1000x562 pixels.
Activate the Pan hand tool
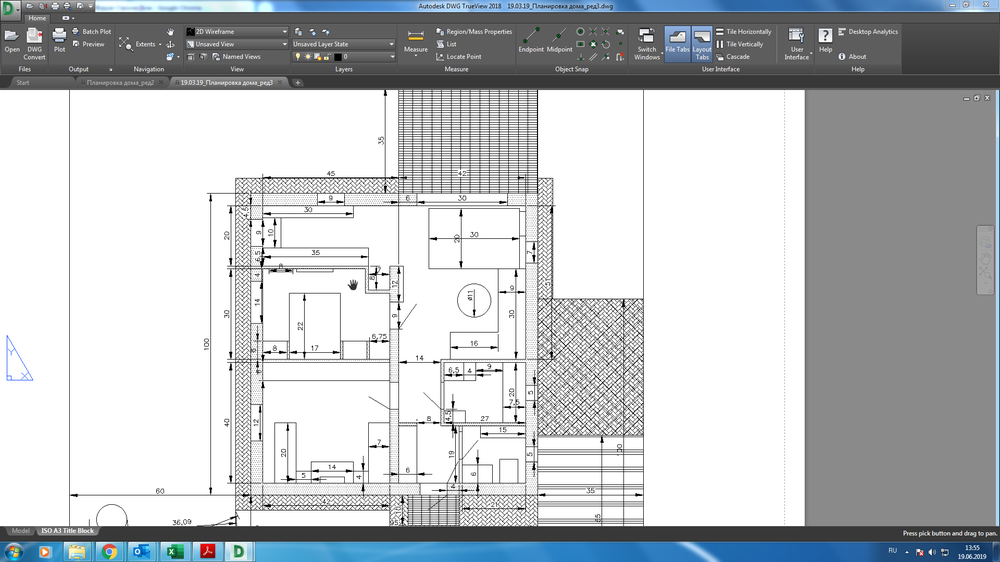coord(170,32)
